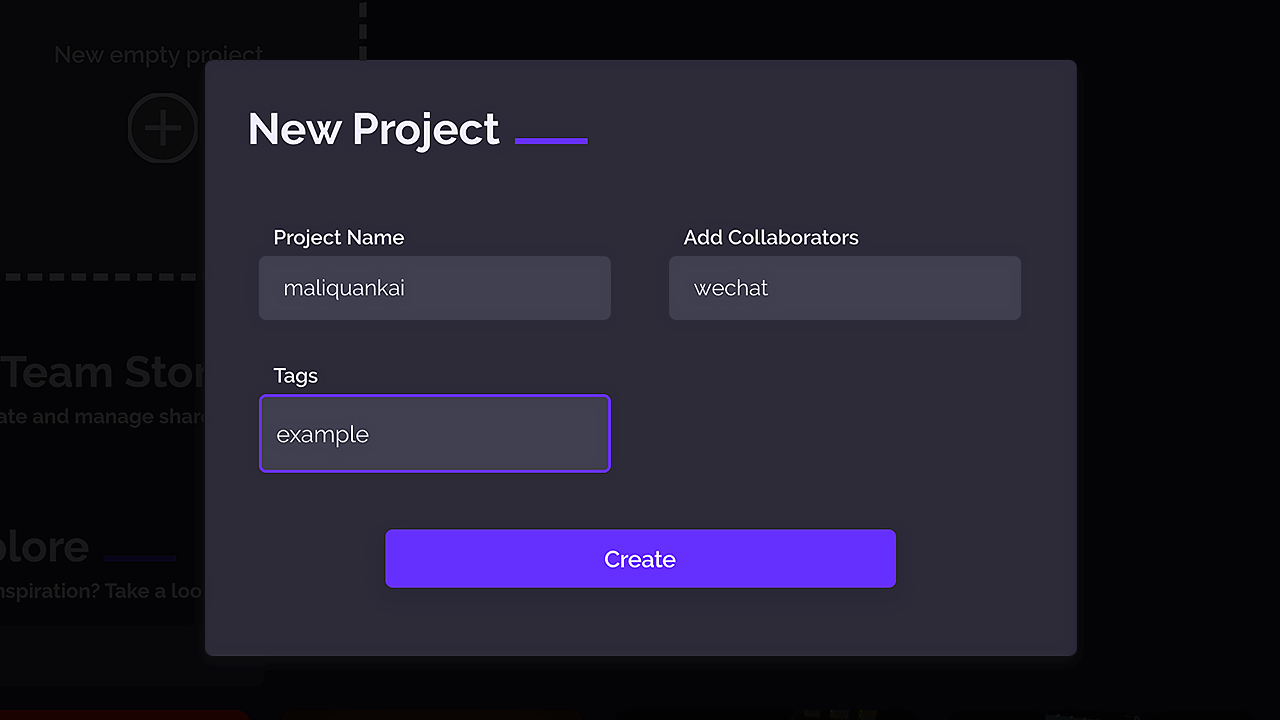Click the "New Project" dialog heading
The height and width of the screenshot is (720, 1280).
[x=373, y=129]
